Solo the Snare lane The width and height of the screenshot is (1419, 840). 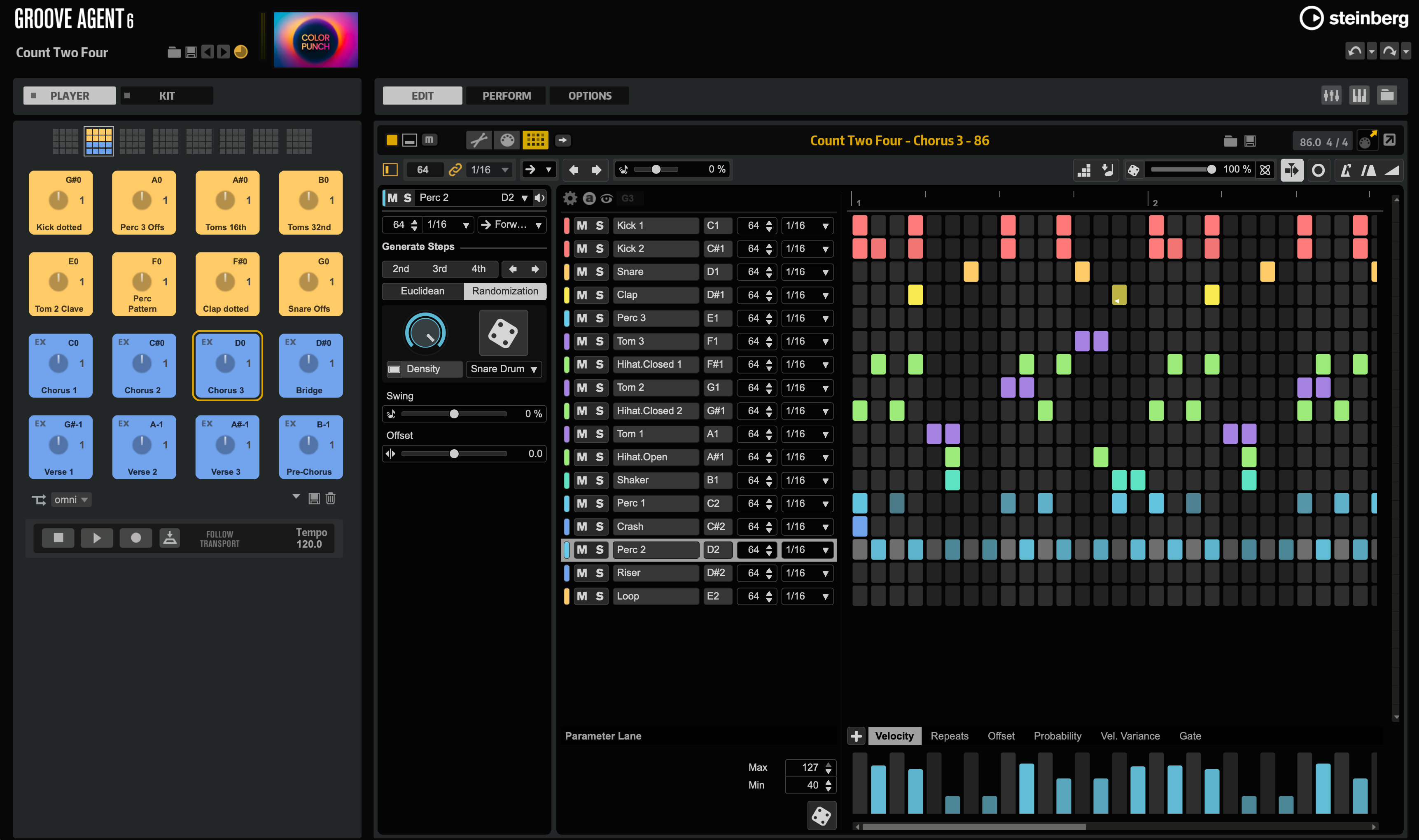pyautogui.click(x=600, y=272)
